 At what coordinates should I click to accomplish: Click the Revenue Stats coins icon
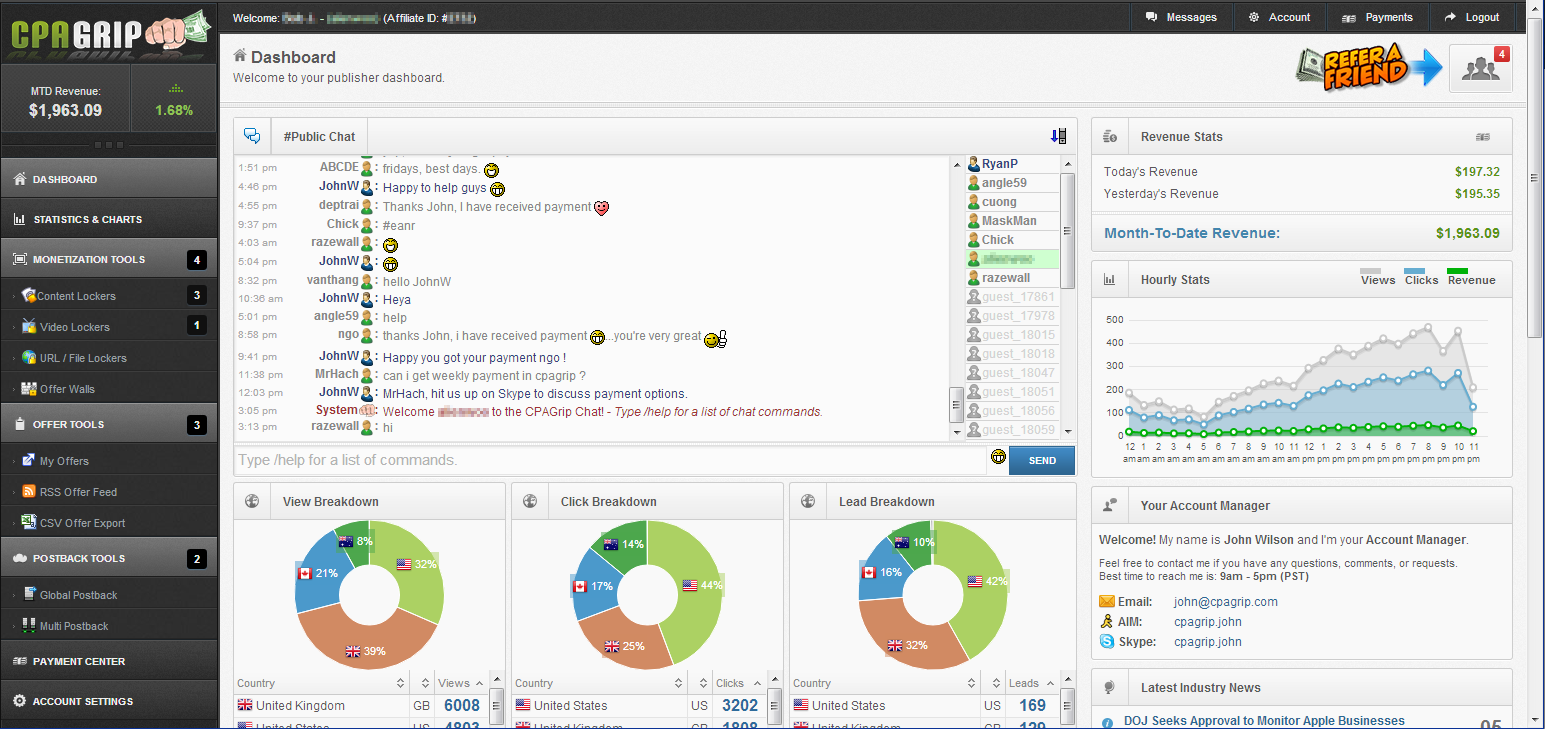pyautogui.click(x=1110, y=137)
